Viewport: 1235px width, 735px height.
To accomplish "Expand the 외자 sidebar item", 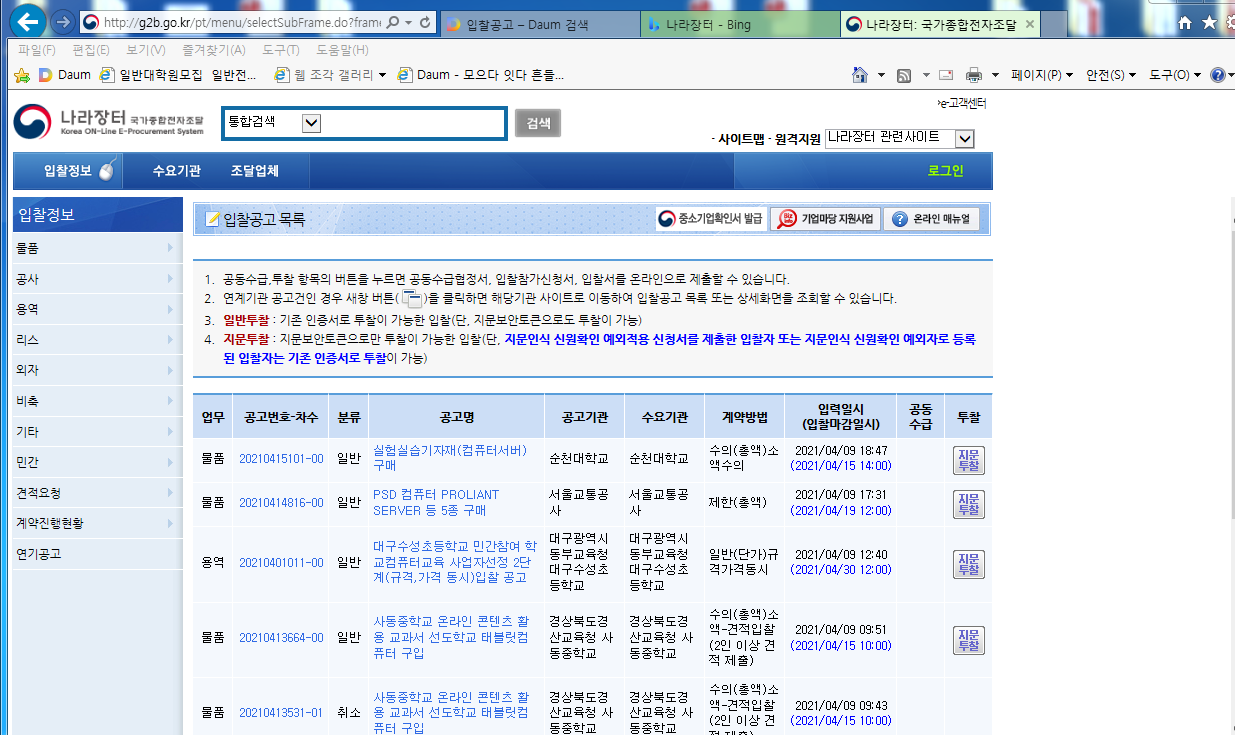I will 96,370.
